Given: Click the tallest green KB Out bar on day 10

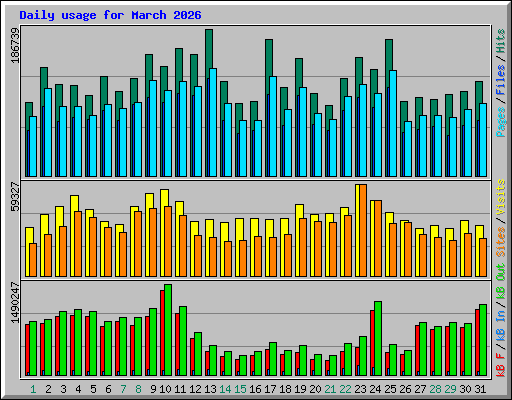Looking at the screenshot, I should click(168, 330).
